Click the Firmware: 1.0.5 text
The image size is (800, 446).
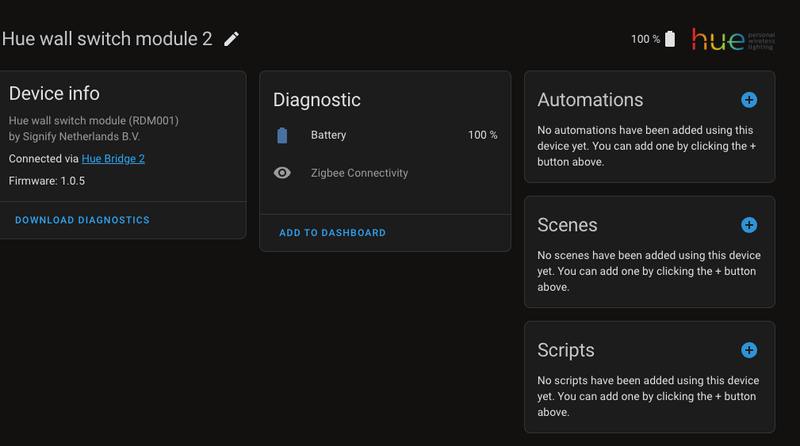49,182
